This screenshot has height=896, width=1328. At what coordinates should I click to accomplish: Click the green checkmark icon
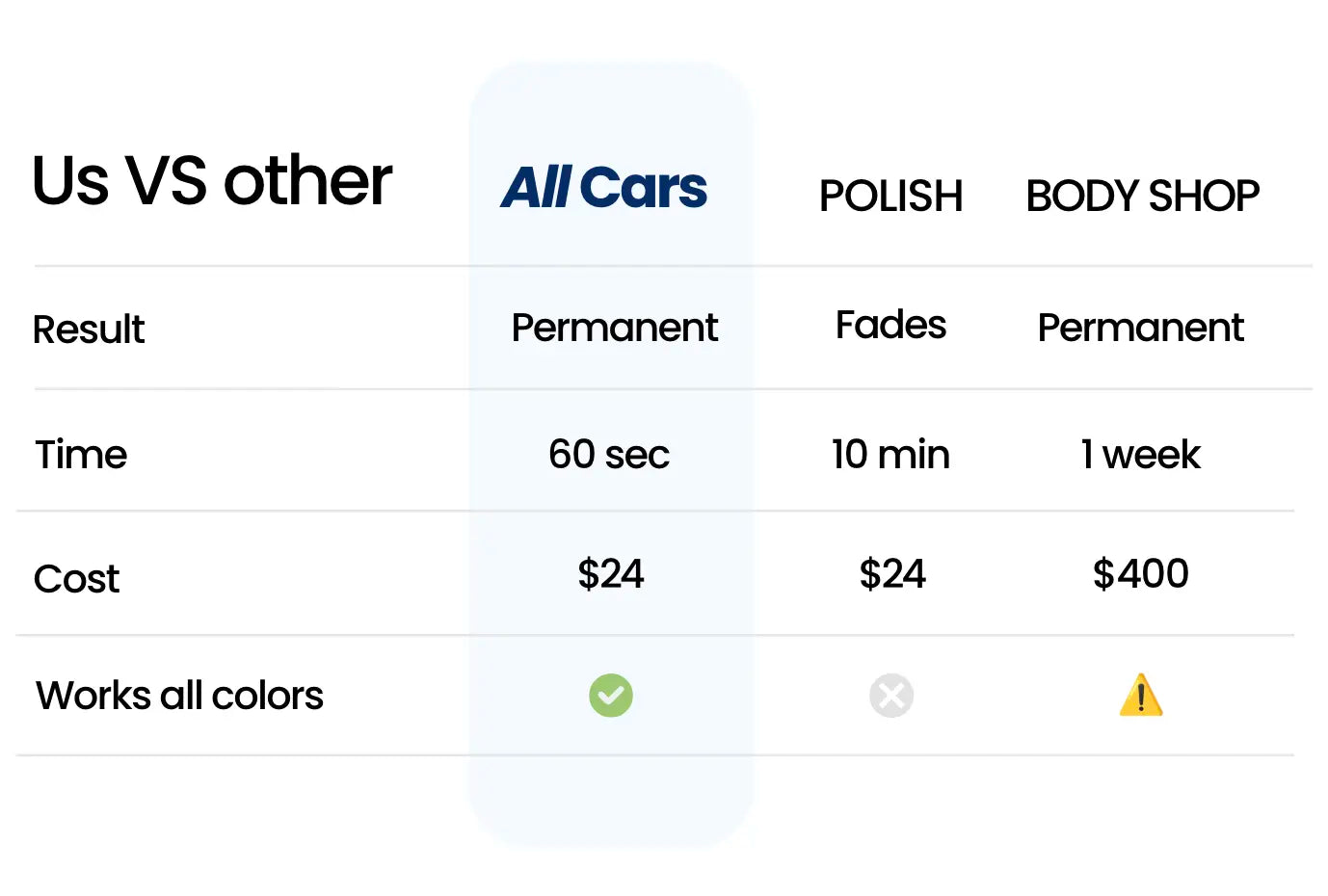pyautogui.click(x=611, y=696)
